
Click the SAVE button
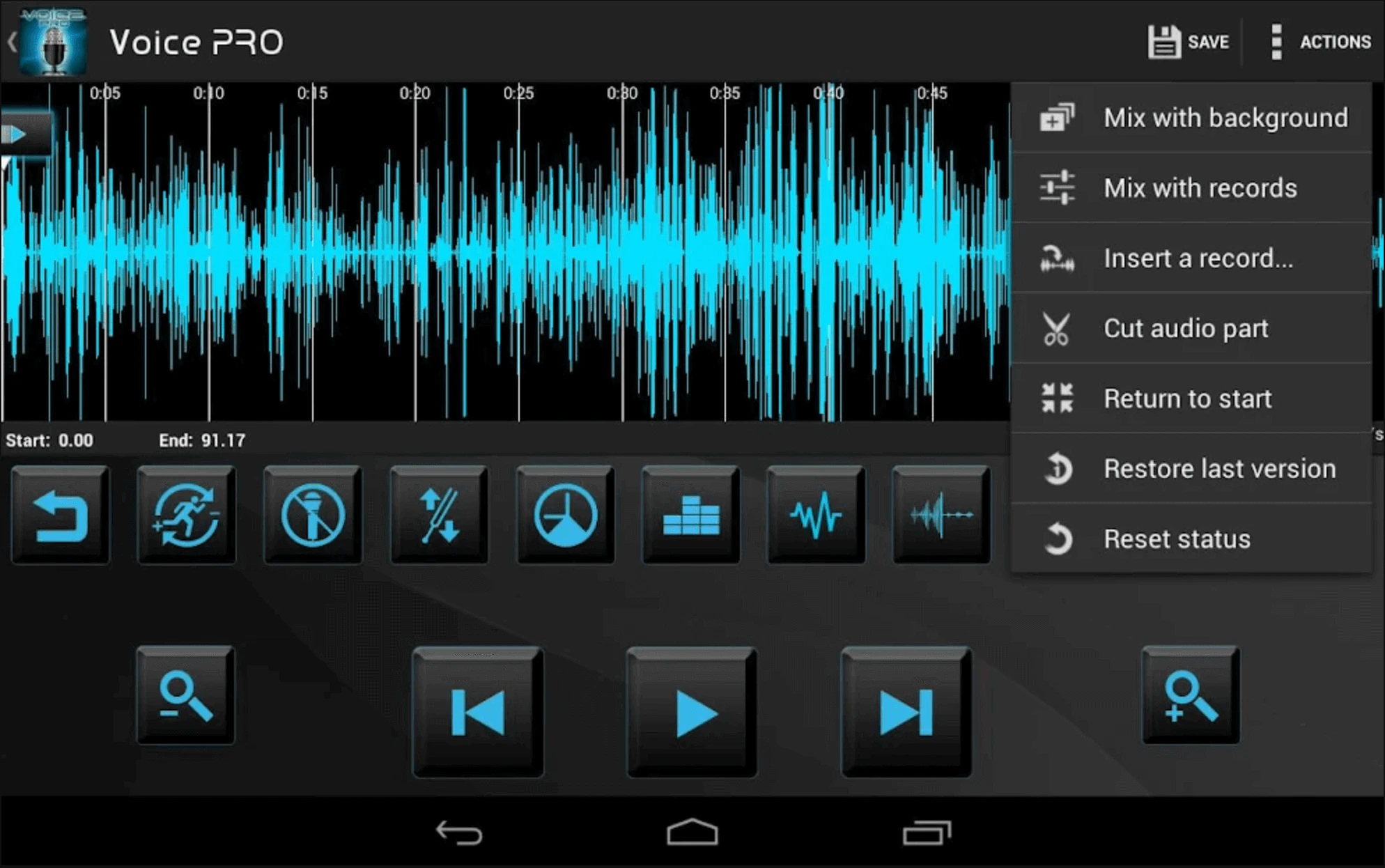click(x=1191, y=41)
